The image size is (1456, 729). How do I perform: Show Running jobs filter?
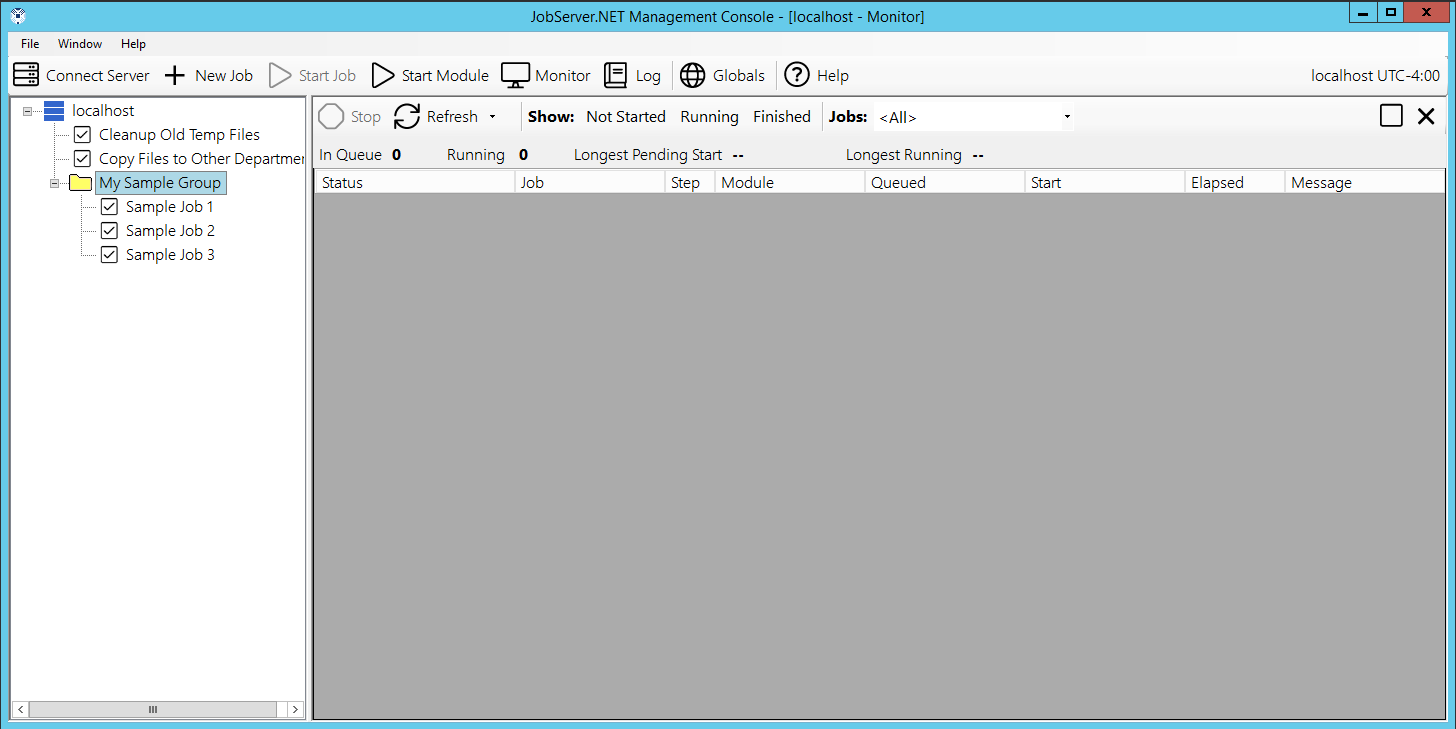tap(709, 117)
